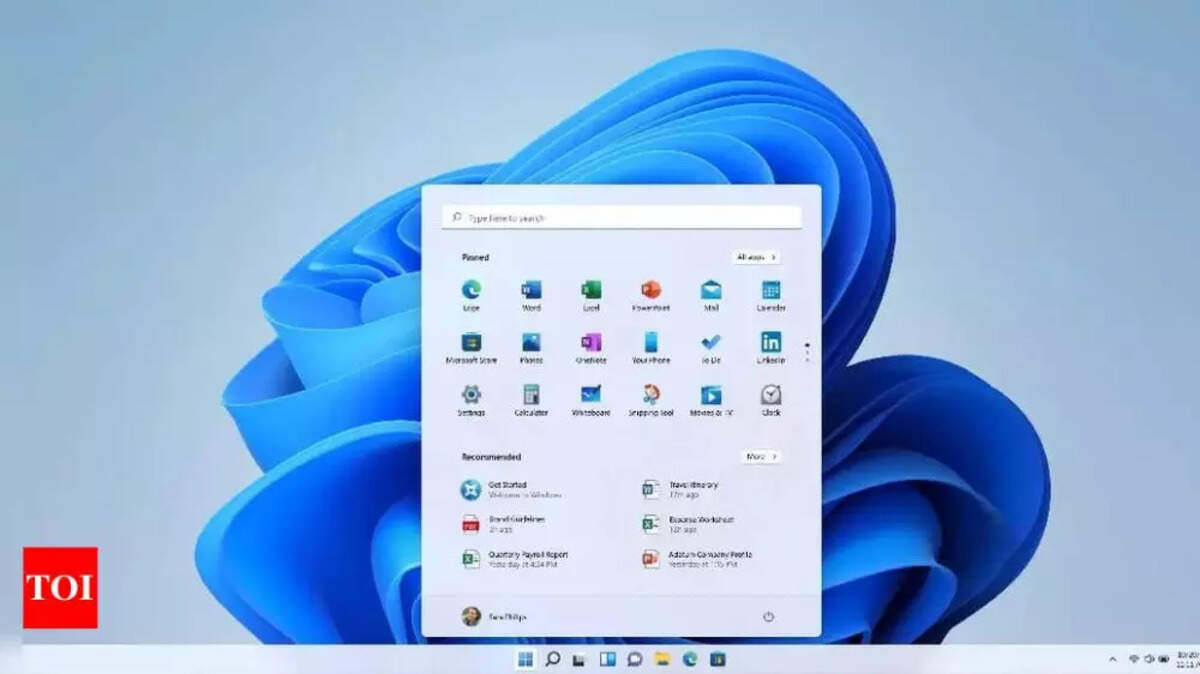The height and width of the screenshot is (674, 1200).
Task: Open the user account profile
Action: 494,617
